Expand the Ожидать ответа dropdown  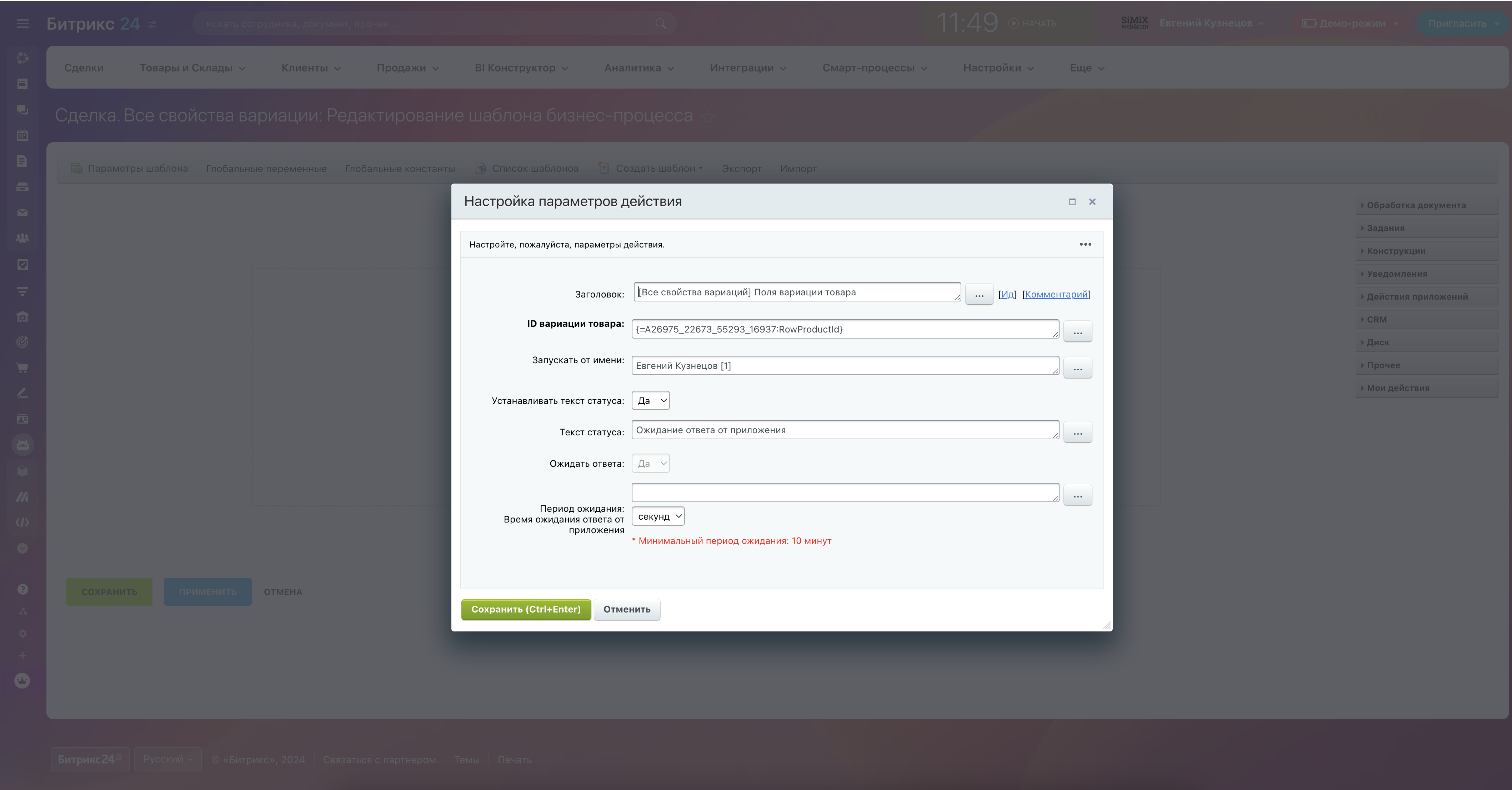point(650,464)
